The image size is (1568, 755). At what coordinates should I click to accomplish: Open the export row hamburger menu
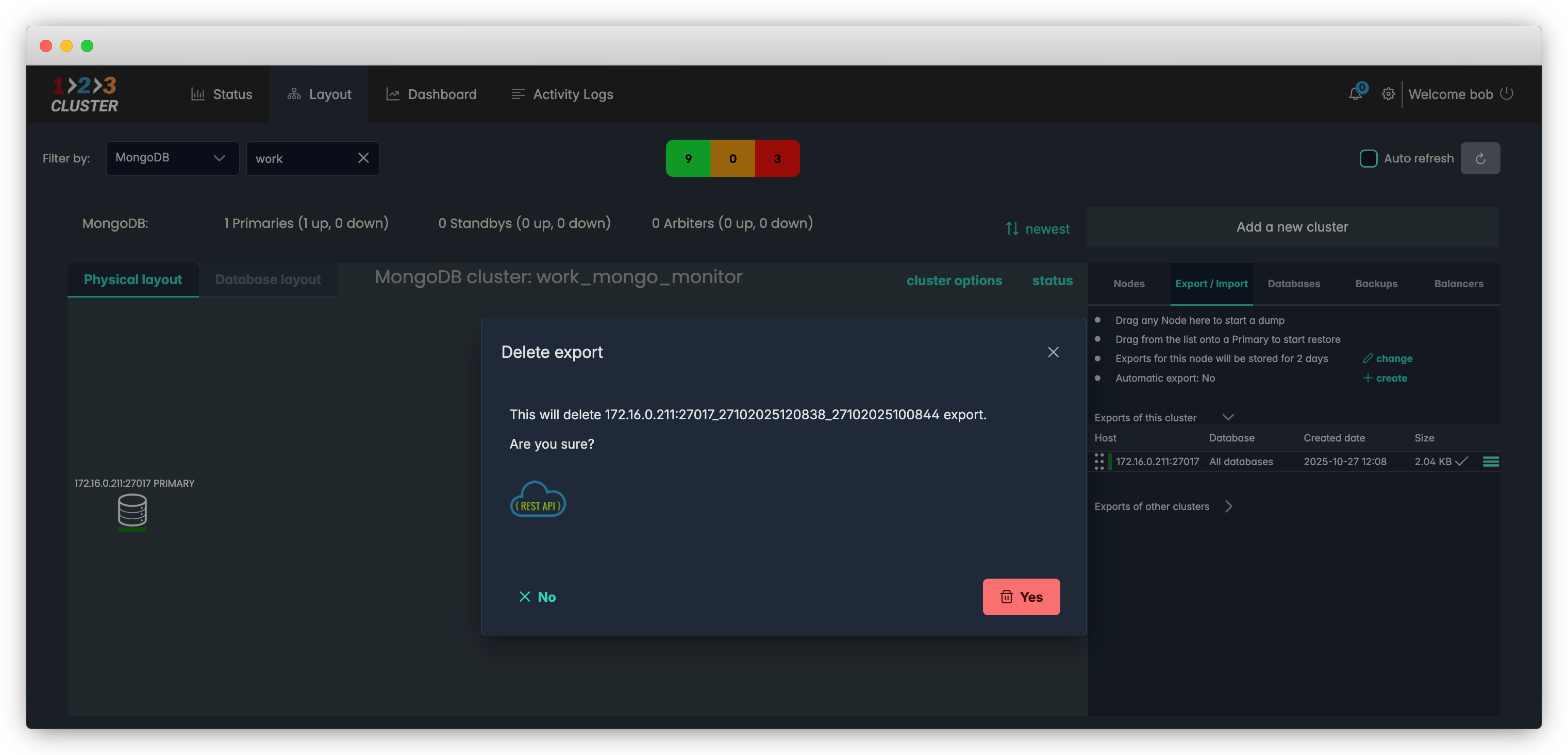pos(1491,462)
